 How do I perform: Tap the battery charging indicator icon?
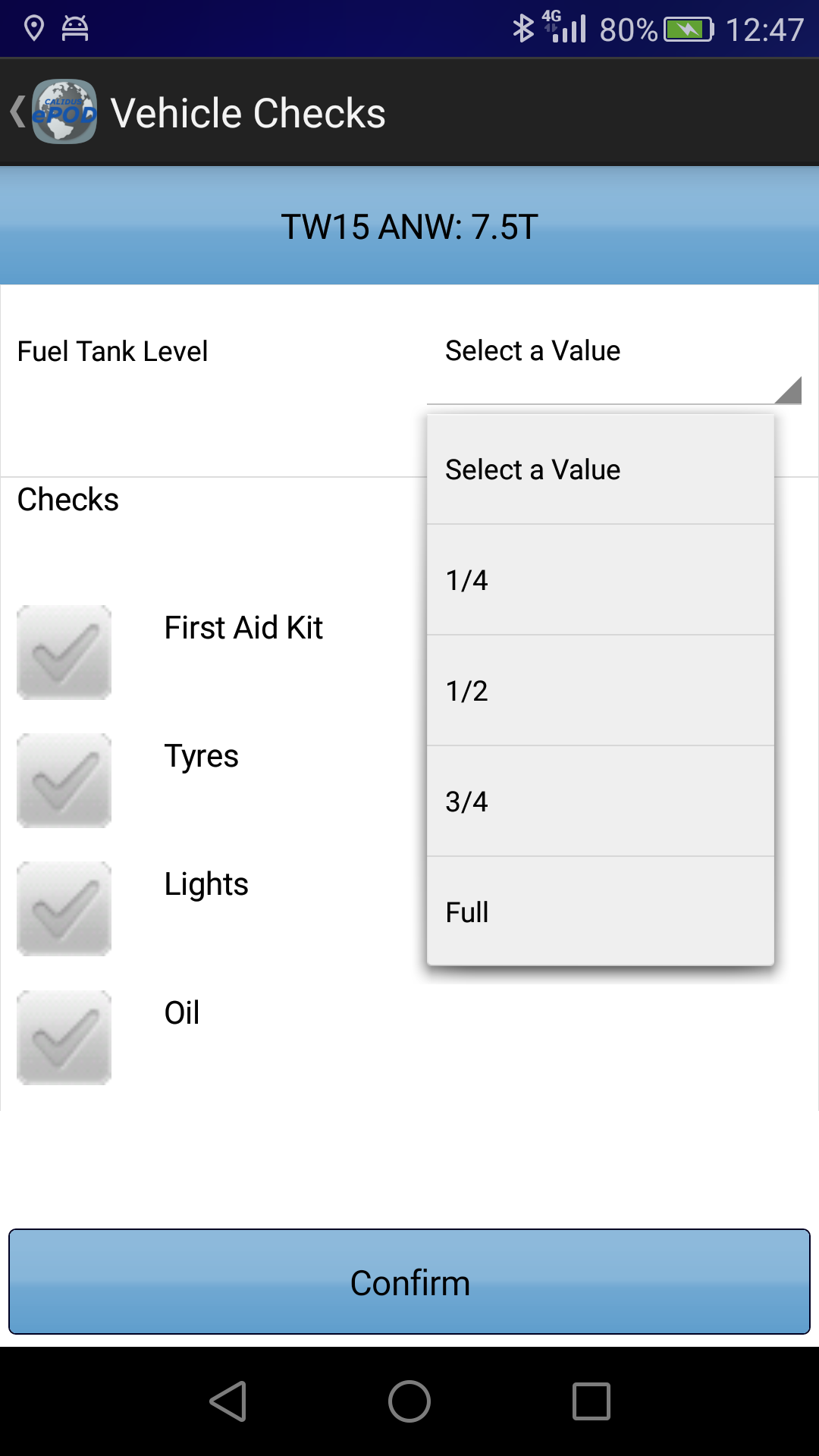click(x=689, y=30)
